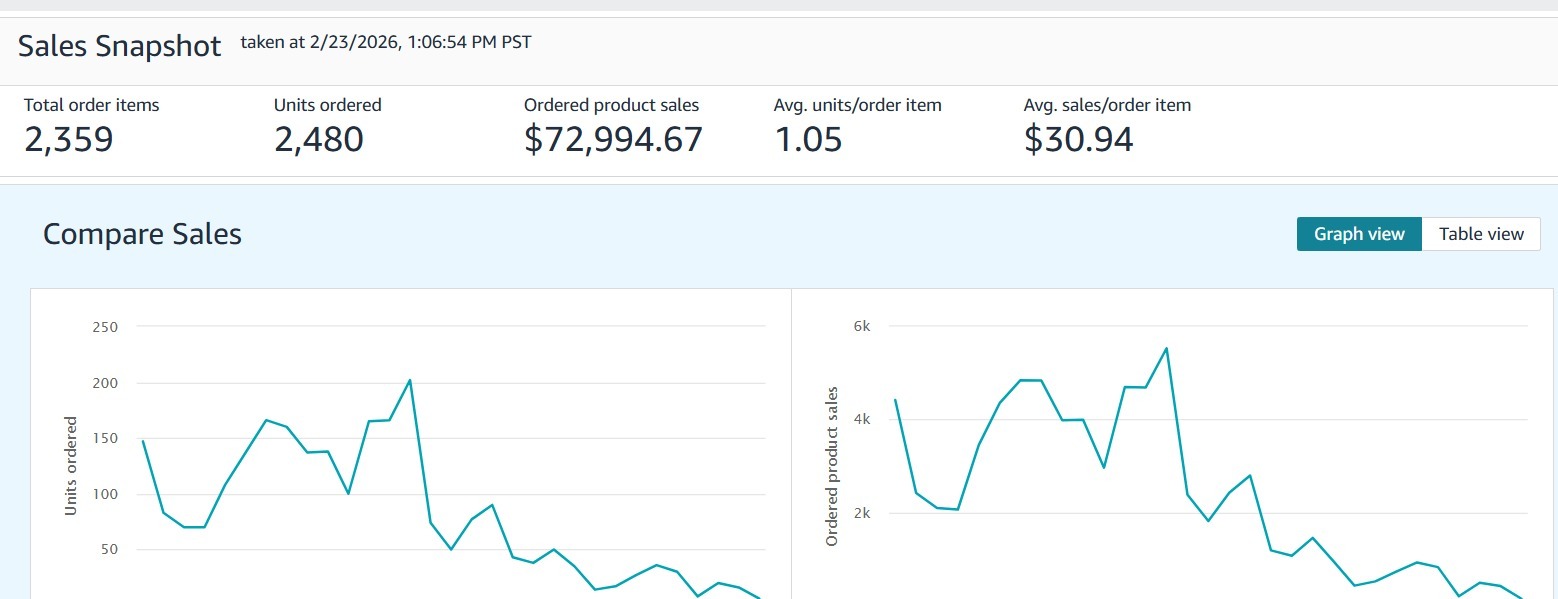Click the Compare Sales heading

[142, 234]
